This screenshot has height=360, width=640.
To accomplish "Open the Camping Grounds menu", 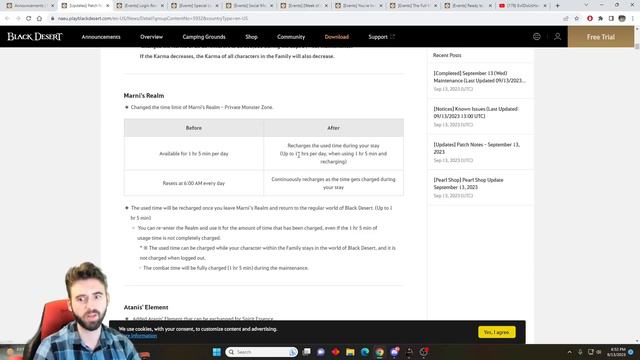I will coord(204,37).
